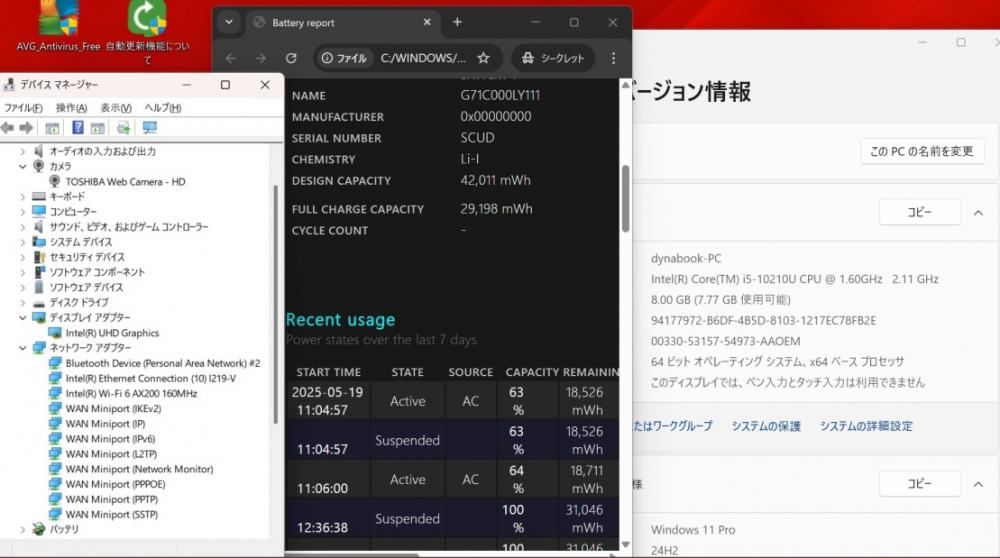Select Bluetooth Device (Personal Area Network) #2
Screen dimensions: 1000x558
pyautogui.click(x=163, y=363)
